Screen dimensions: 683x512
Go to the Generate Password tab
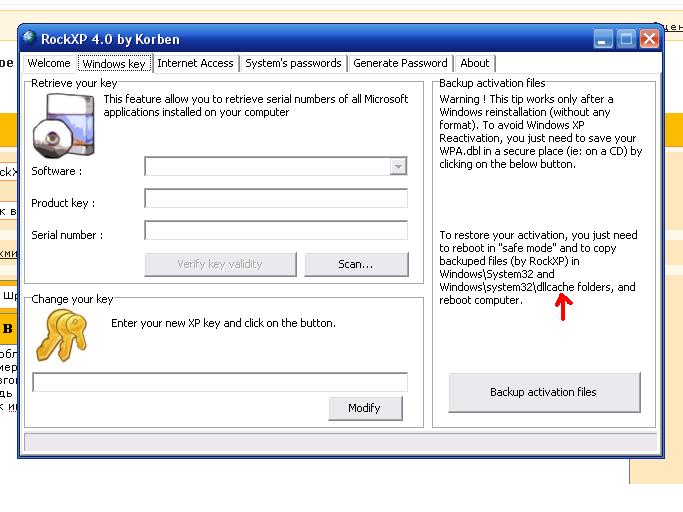point(400,63)
